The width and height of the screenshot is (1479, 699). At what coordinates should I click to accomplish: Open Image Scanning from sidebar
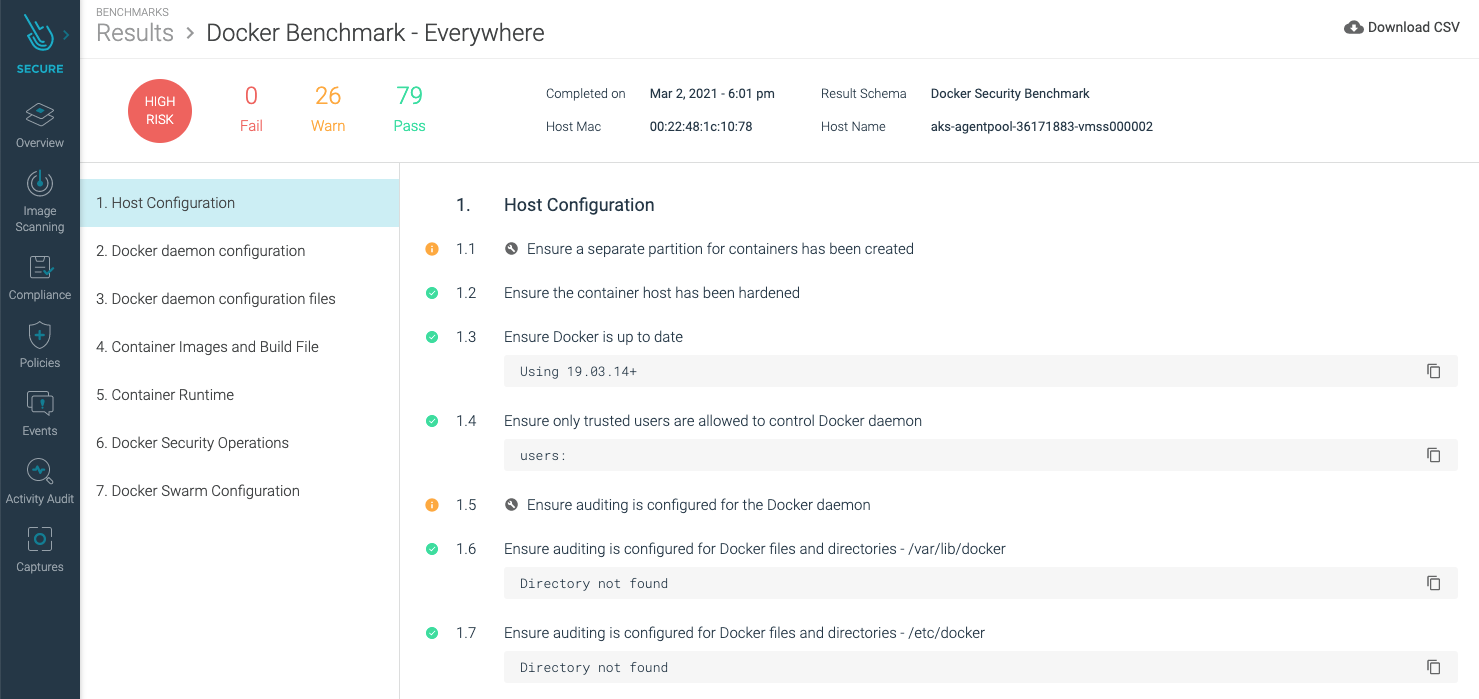pos(40,201)
